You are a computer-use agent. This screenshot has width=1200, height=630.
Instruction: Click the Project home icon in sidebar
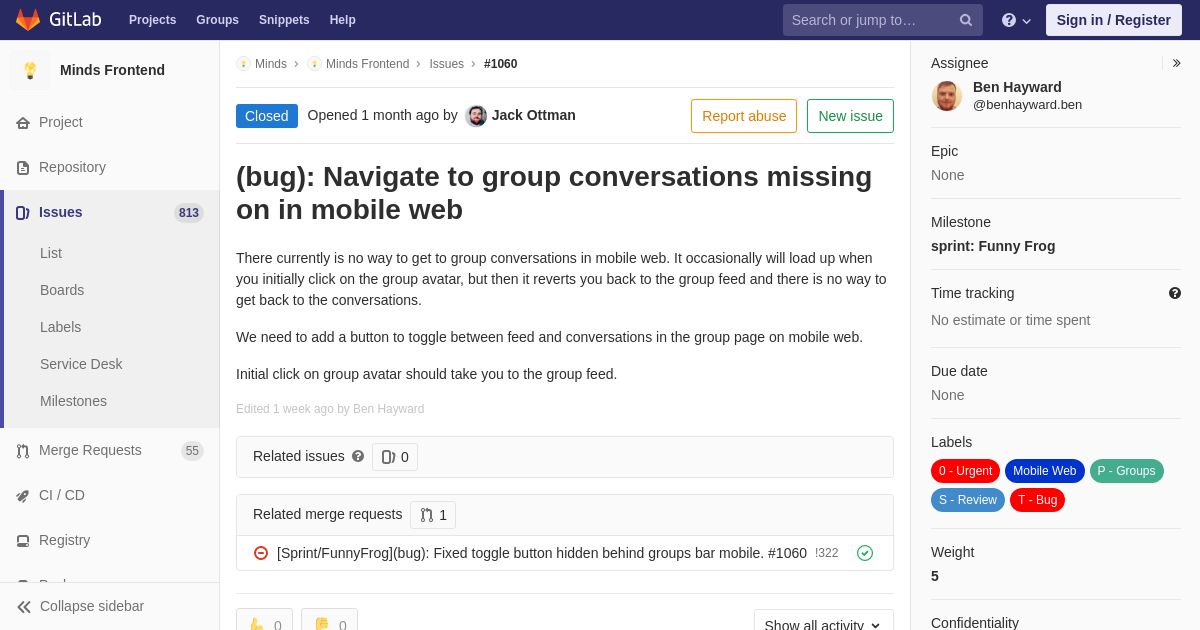(23, 123)
